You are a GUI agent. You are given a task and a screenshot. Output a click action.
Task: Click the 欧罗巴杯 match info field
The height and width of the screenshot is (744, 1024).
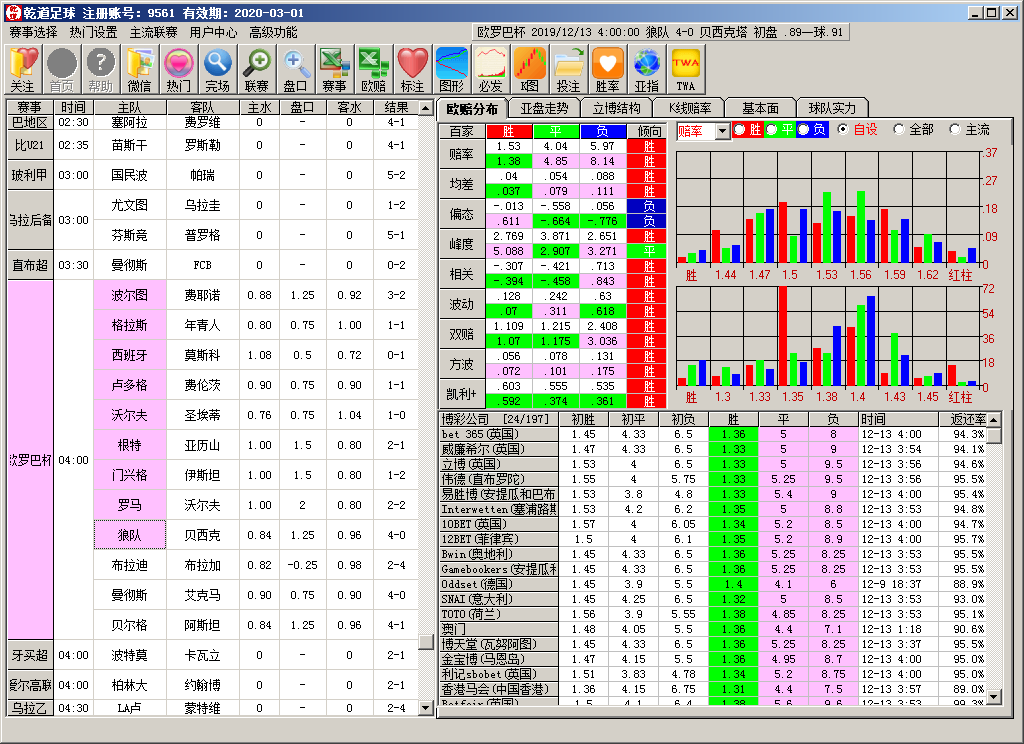[660, 32]
